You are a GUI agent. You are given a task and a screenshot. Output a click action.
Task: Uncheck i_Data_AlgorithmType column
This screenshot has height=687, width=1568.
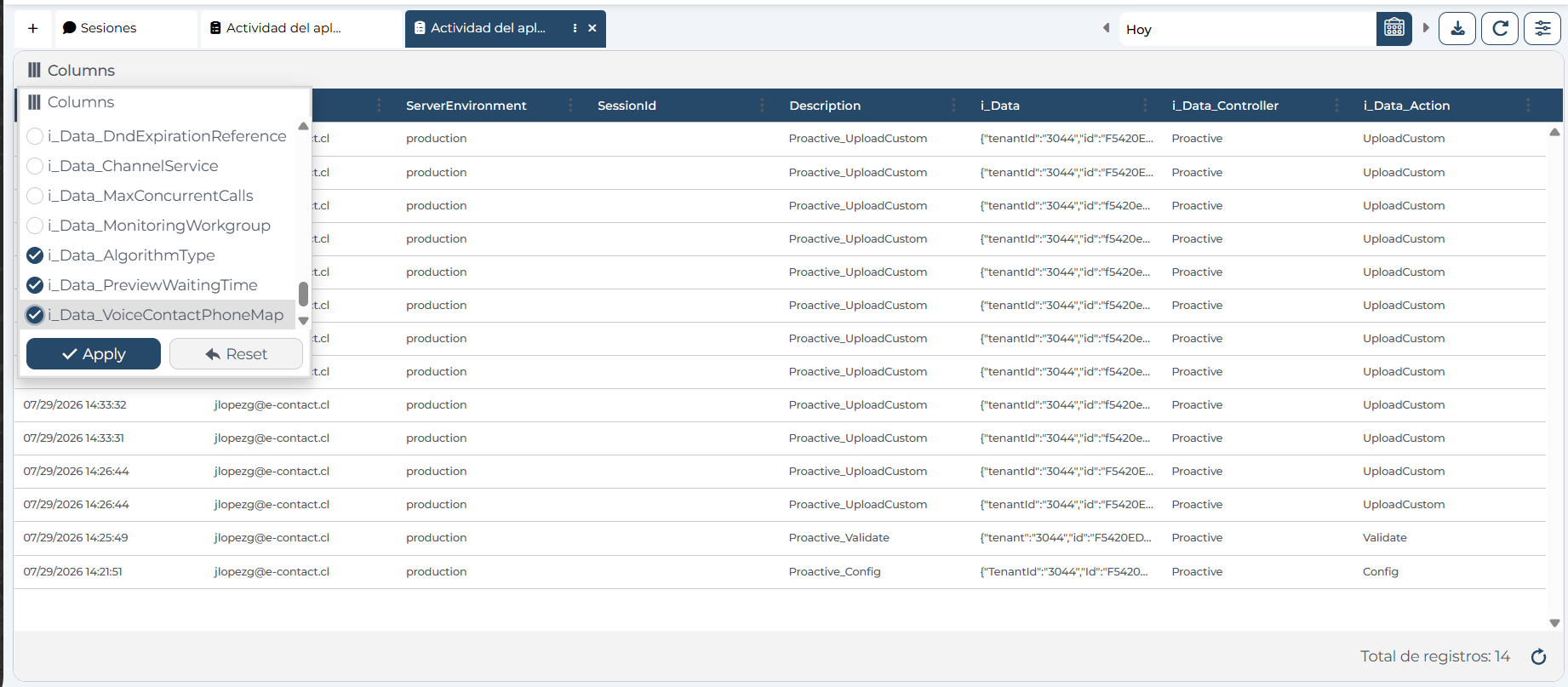tap(35, 255)
